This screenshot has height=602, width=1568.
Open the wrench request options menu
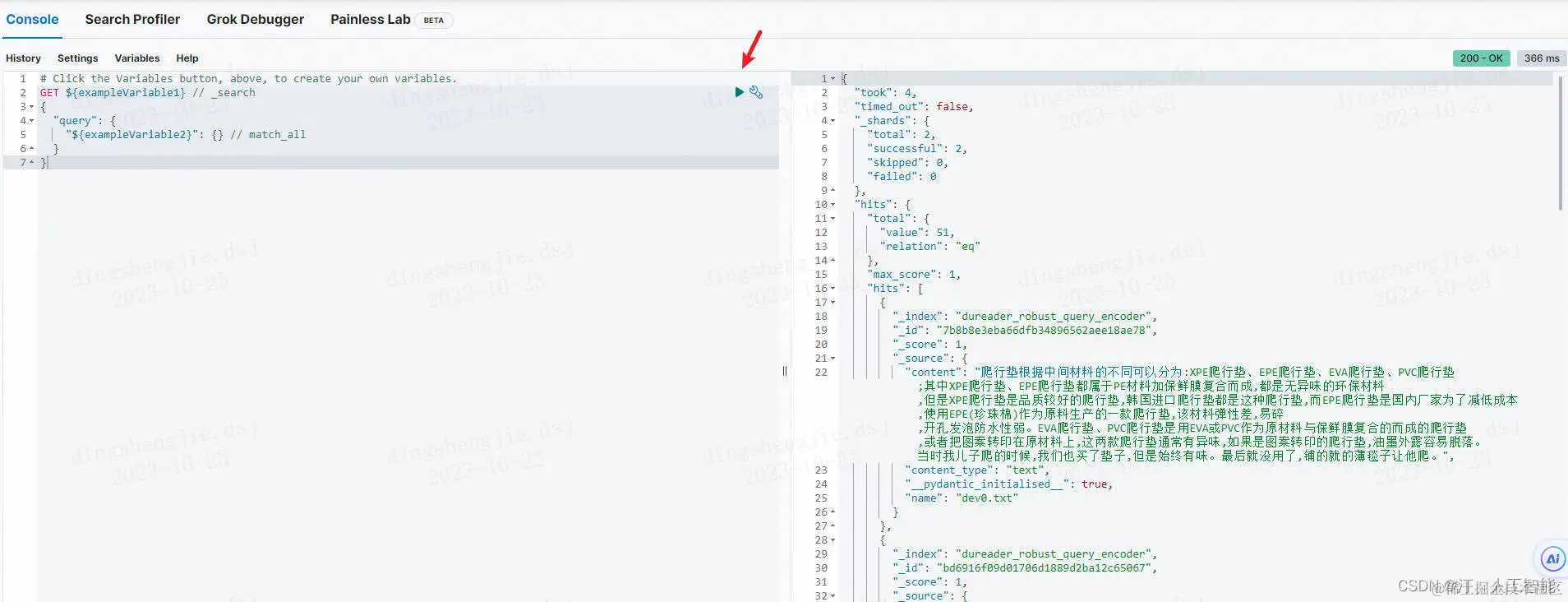point(756,92)
